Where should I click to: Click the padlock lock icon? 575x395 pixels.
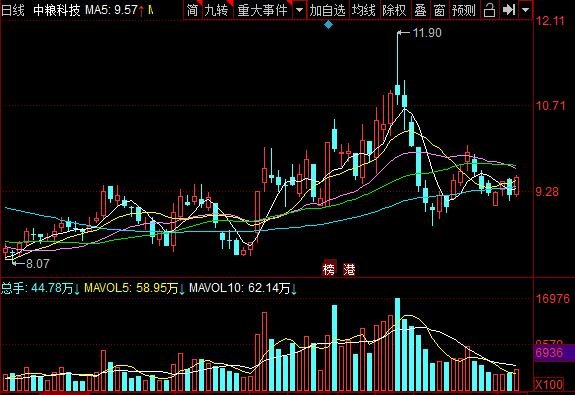tap(489, 10)
